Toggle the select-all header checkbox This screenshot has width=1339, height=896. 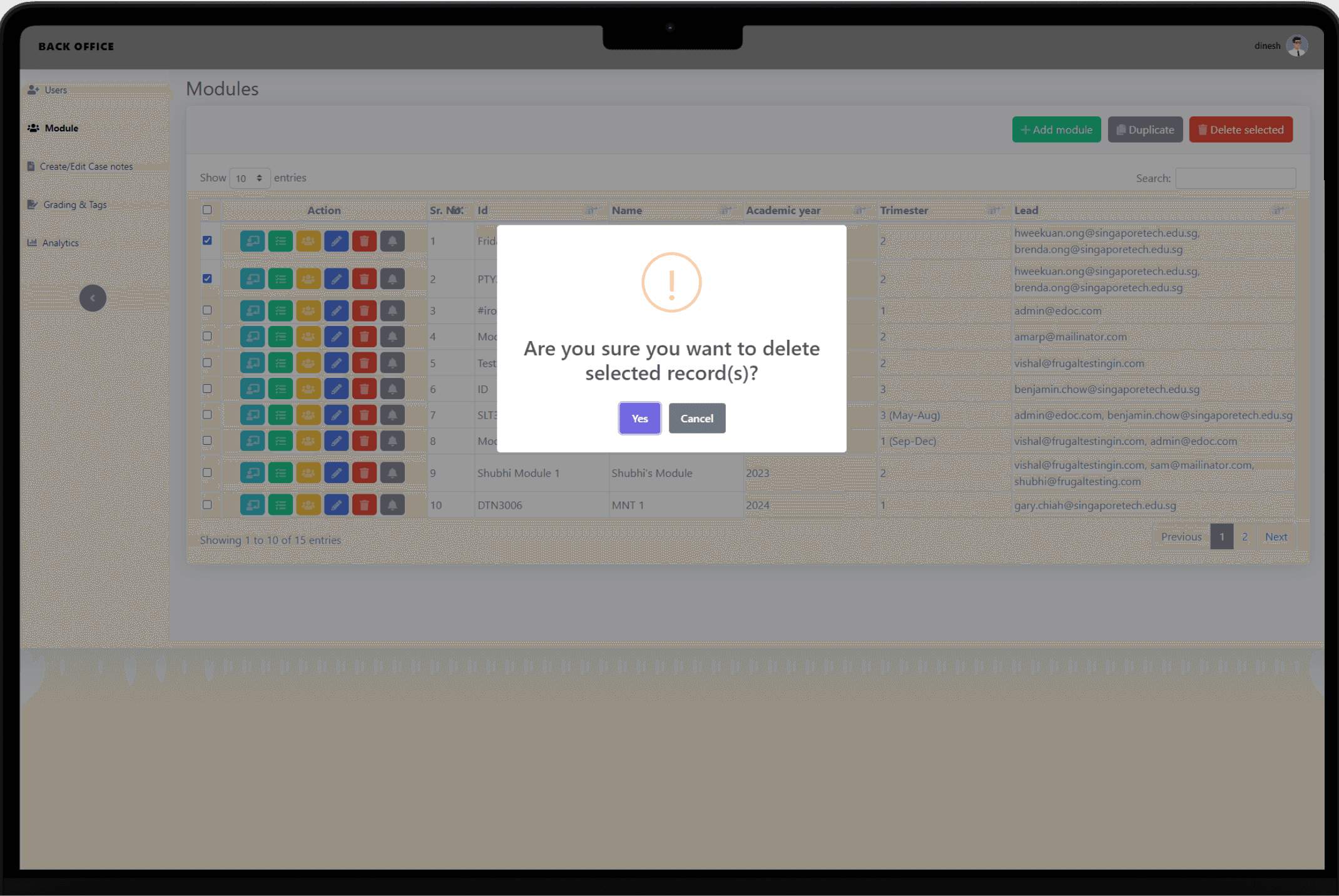tap(207, 210)
